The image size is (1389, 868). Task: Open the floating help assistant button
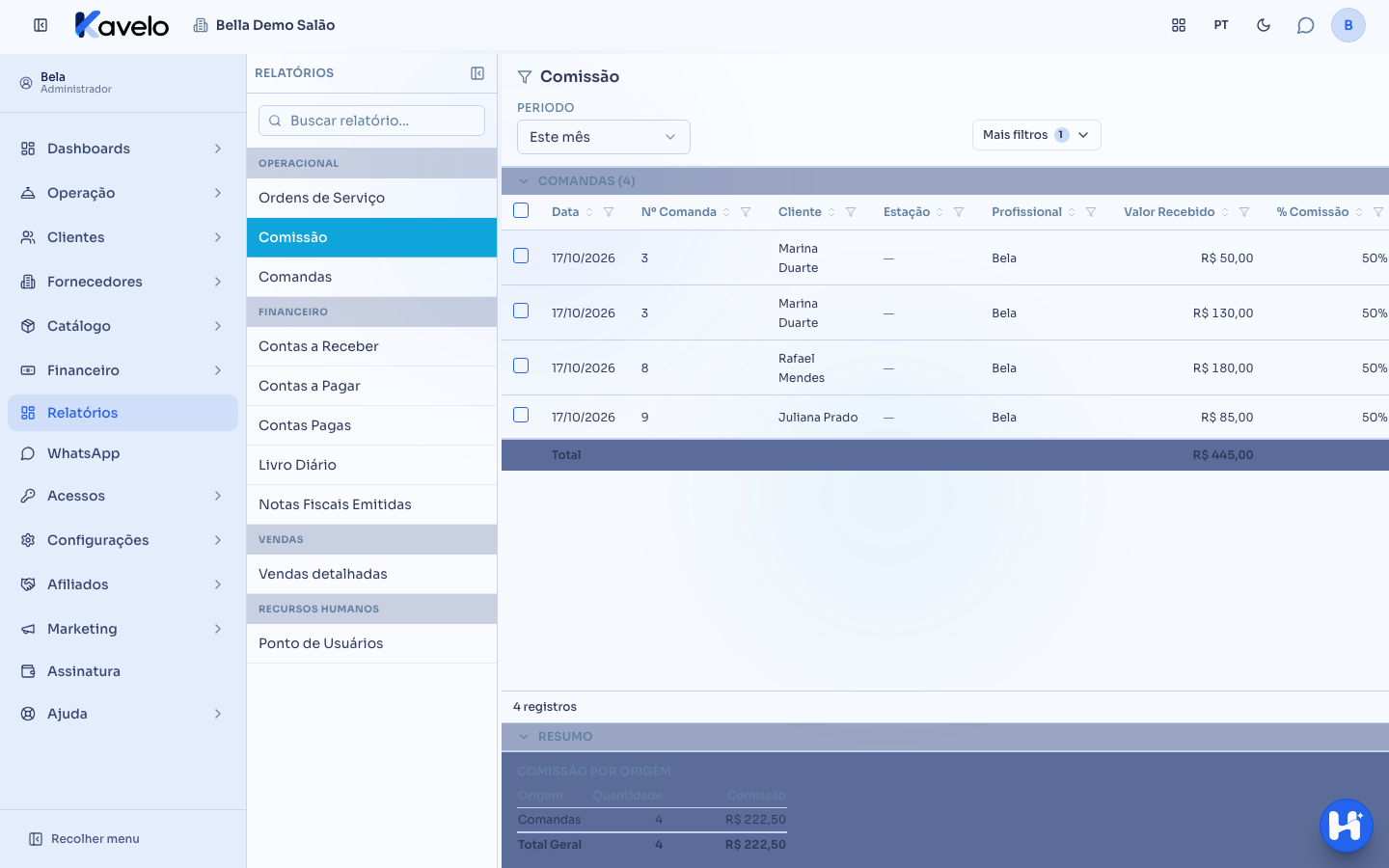point(1347,826)
